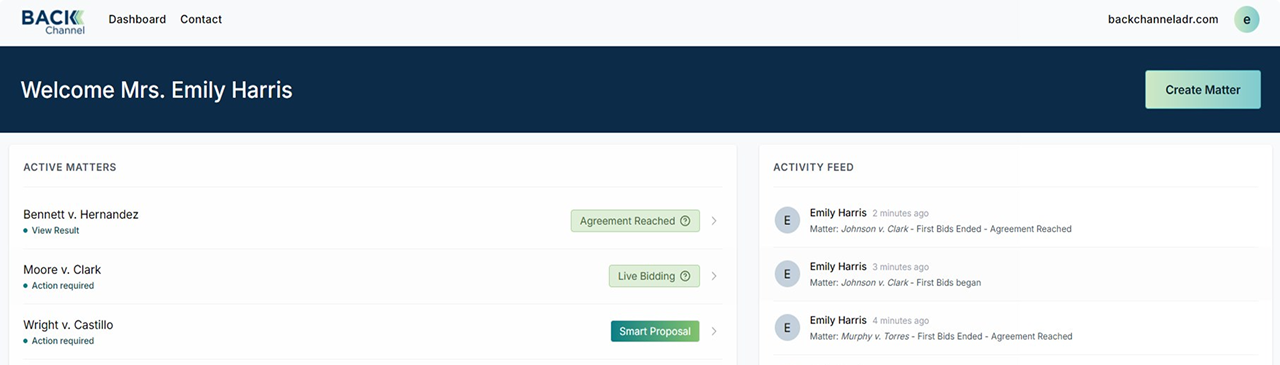Viewport: 1280px width, 365px height.
Task: Click help icon on Agreement Reached badge
Action: (x=685, y=221)
